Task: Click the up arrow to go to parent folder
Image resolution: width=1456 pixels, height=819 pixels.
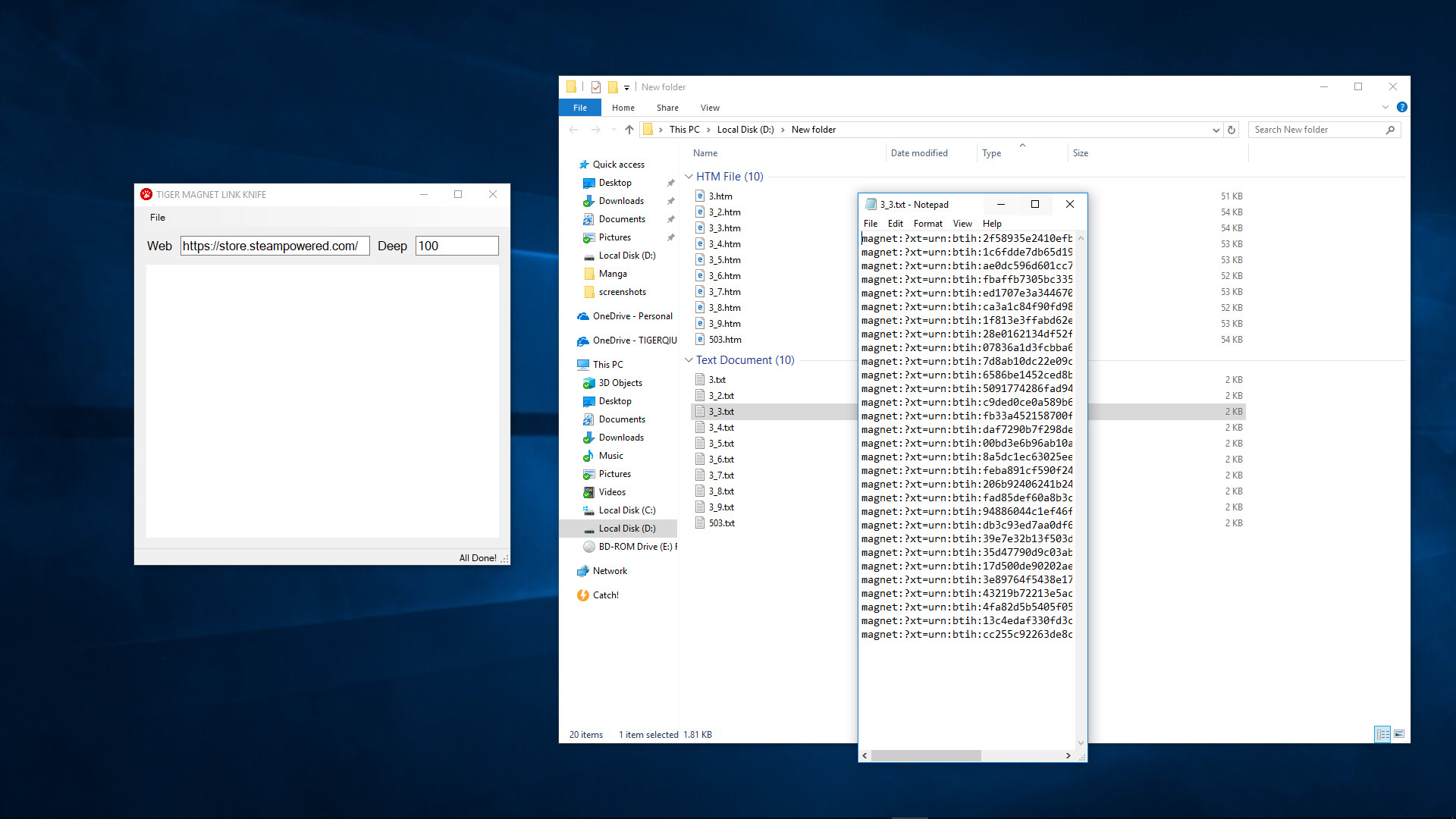Action: [x=629, y=130]
